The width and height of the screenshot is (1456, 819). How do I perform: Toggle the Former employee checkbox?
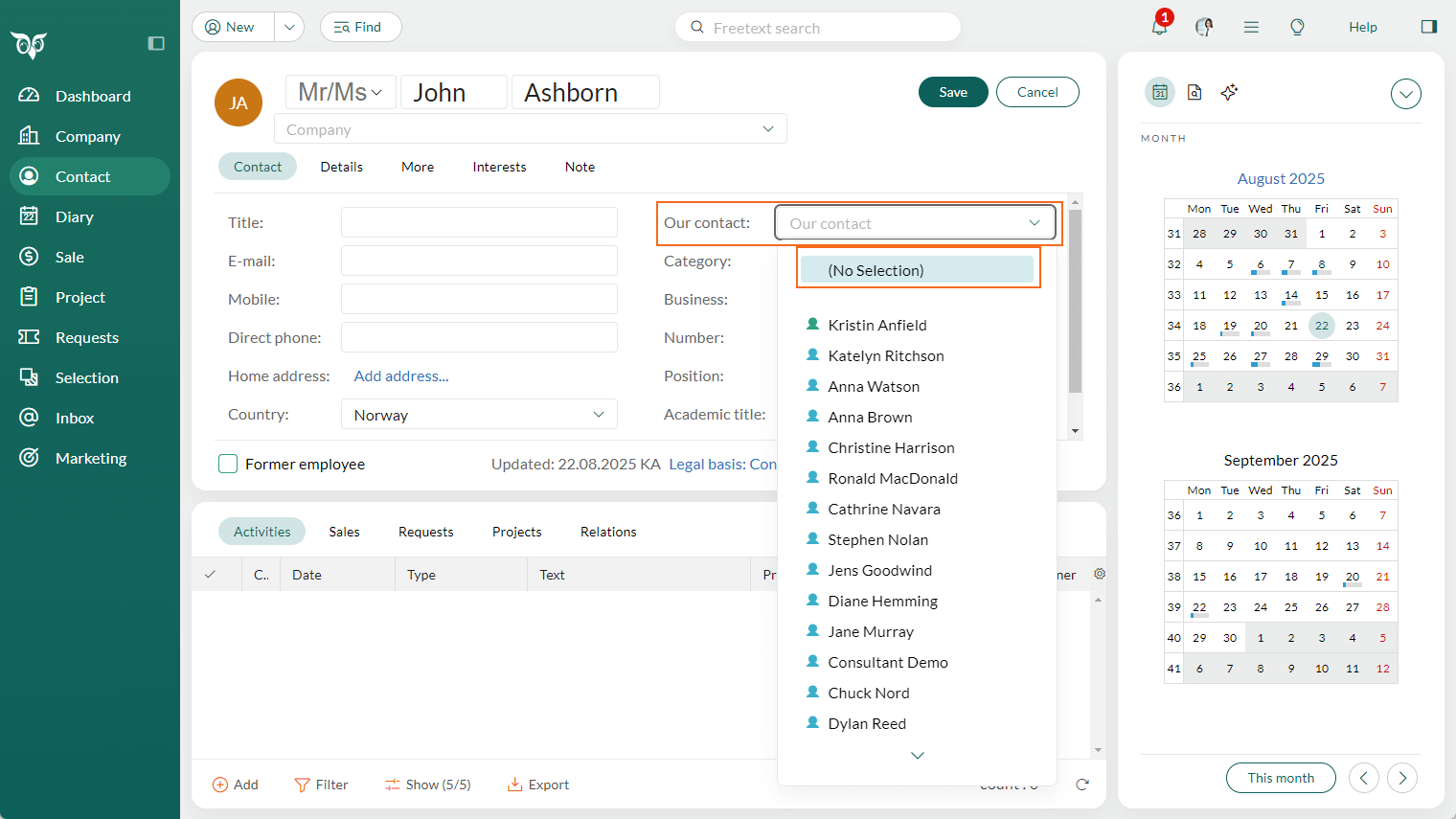coord(228,464)
